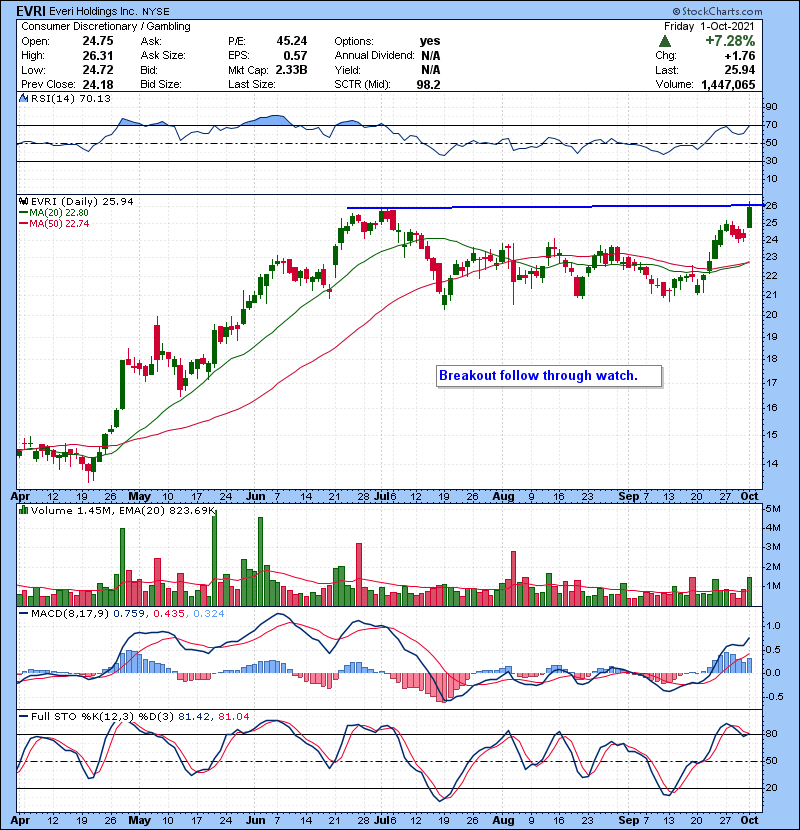Click the green MA(20) legend marker
The height and width of the screenshot is (830, 800).
tap(22, 212)
